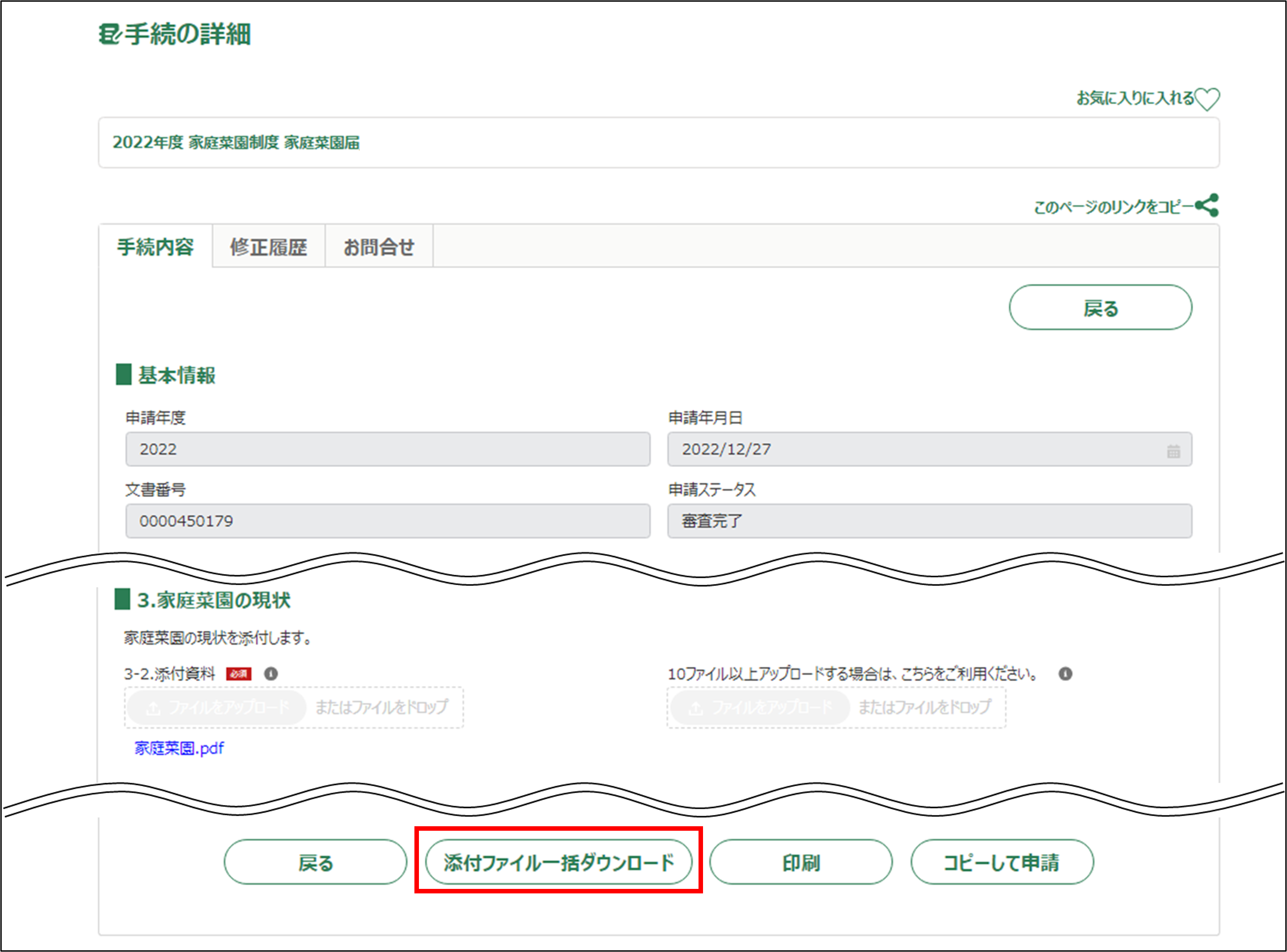The height and width of the screenshot is (952, 1287).
Task: Switch to the 修正履歴 tab
Action: (x=269, y=247)
